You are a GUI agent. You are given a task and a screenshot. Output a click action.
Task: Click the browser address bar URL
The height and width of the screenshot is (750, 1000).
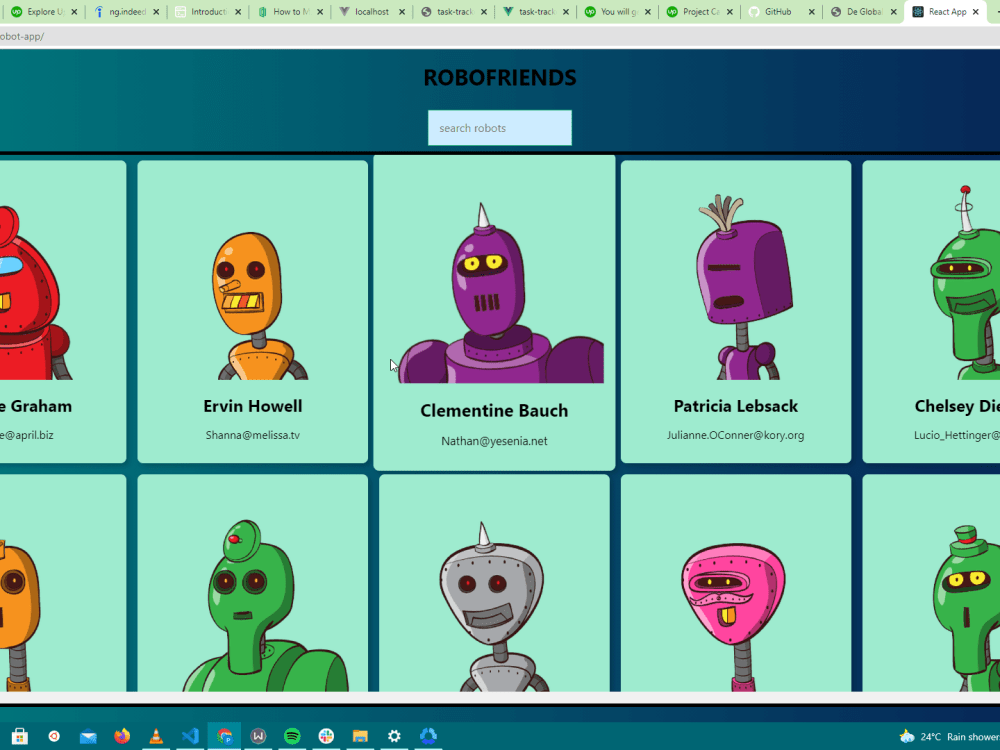point(22,36)
